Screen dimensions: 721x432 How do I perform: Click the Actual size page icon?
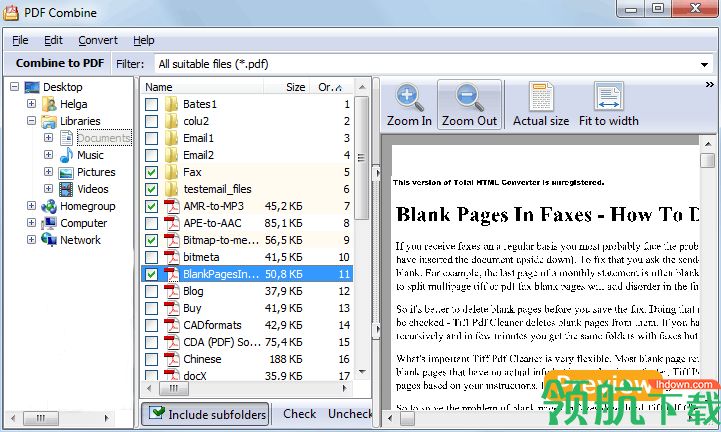coord(541,97)
